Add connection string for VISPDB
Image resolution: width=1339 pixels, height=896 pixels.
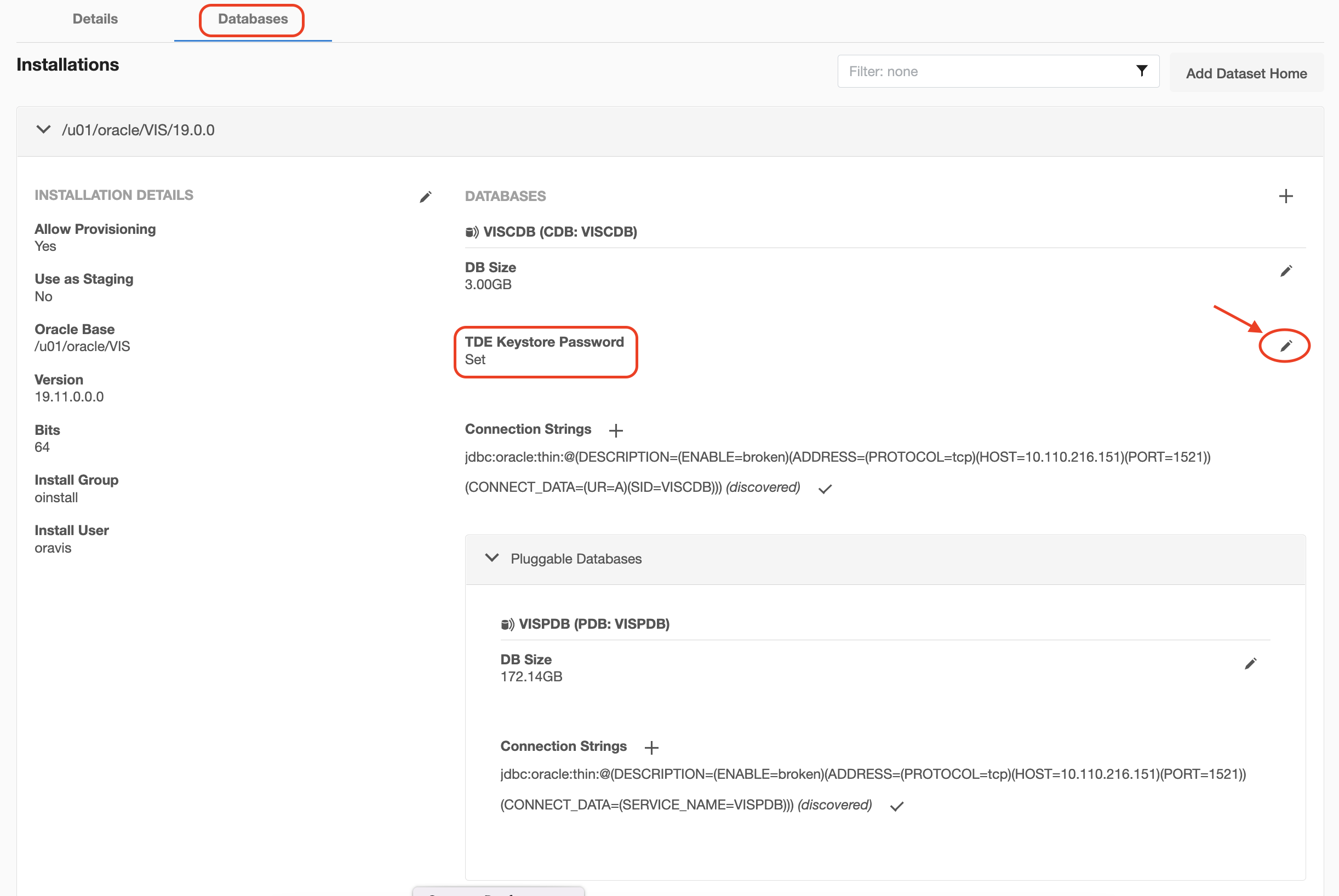pos(651,748)
